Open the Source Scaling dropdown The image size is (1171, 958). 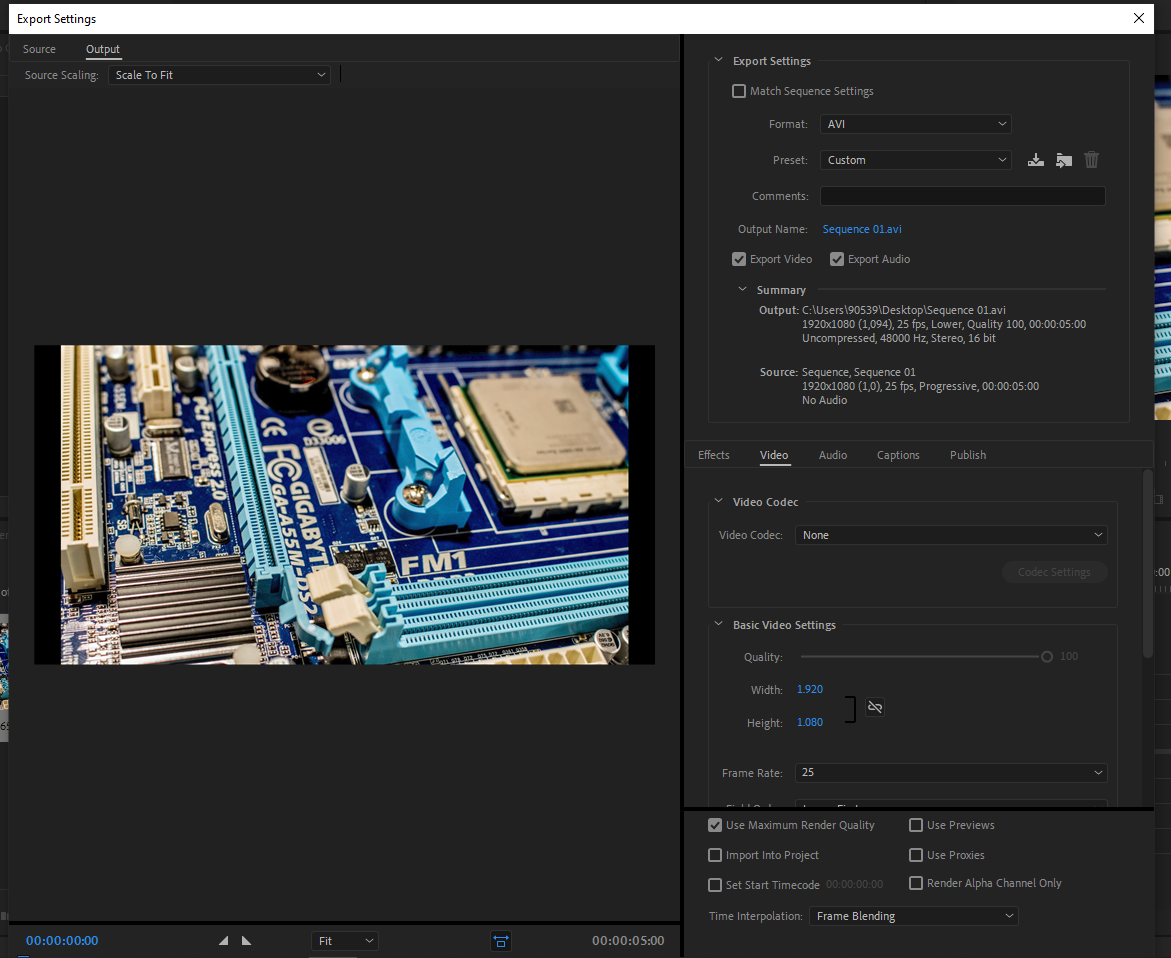click(220, 75)
